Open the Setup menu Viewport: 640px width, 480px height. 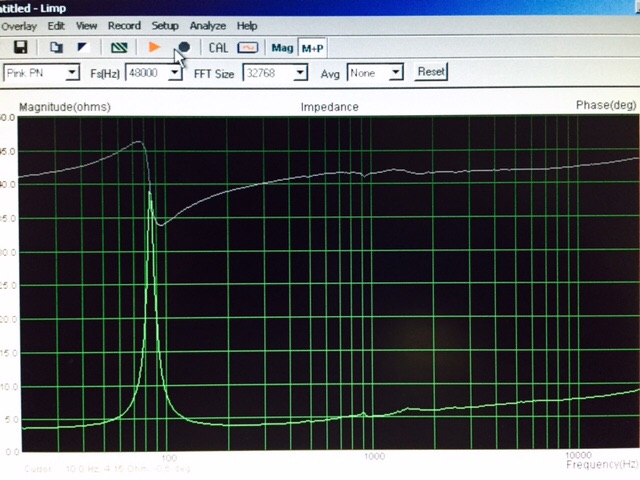pyautogui.click(x=165, y=25)
